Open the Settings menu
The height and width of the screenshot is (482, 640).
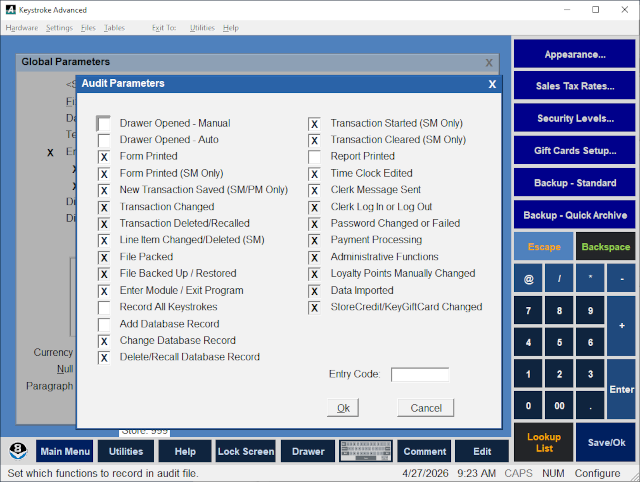(x=59, y=28)
